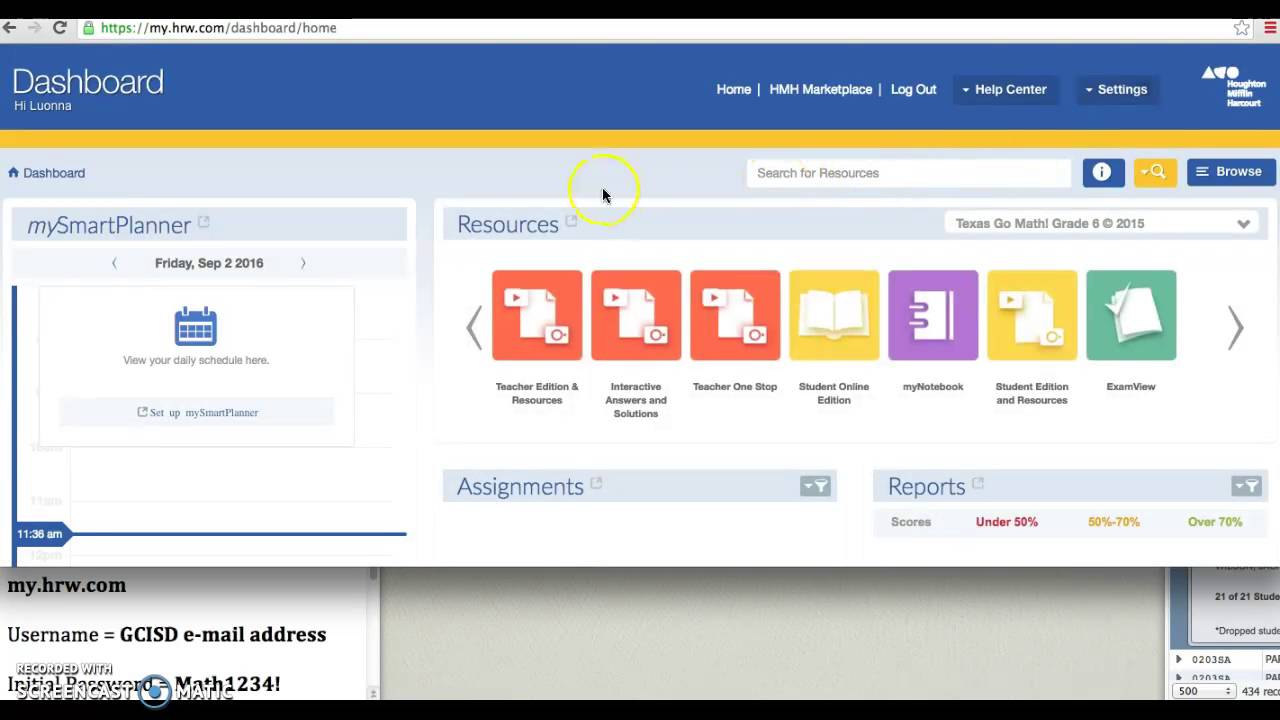Open Reports panel external link icon
1280x720 pixels.
[x=978, y=483]
